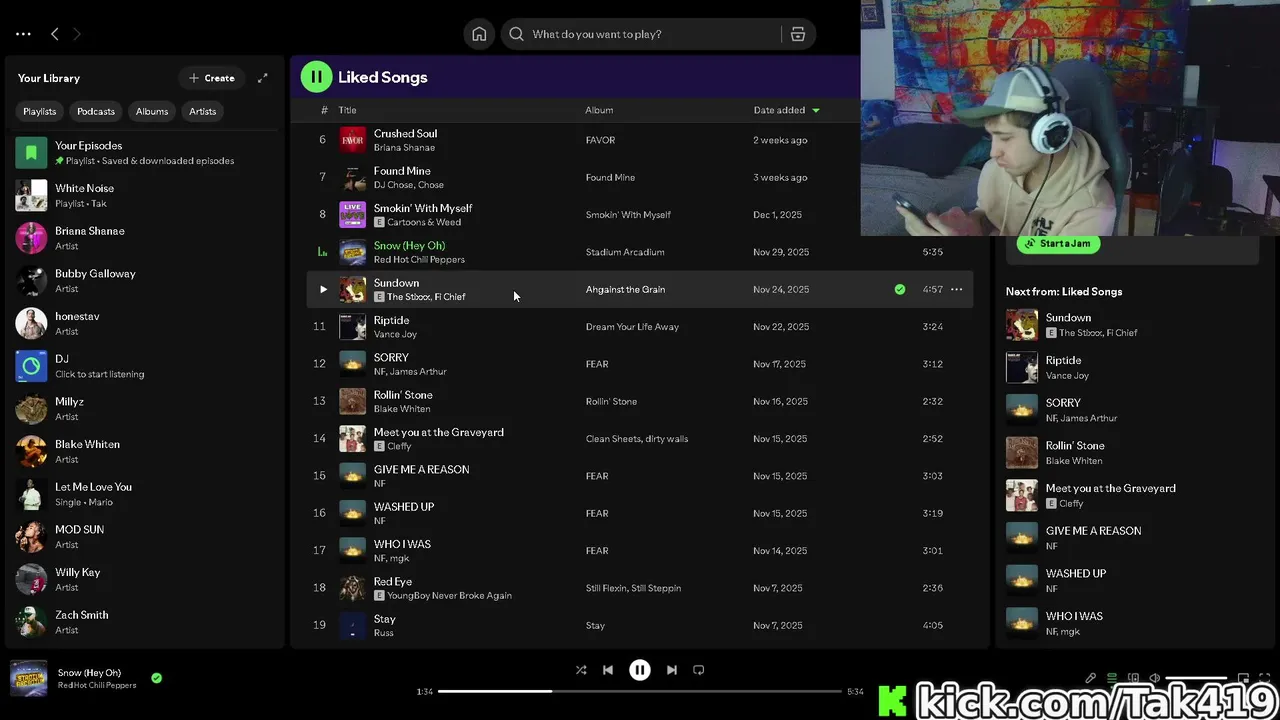1280x720 pixels.
Task: Open Connect to a device
Action: click(x=1132, y=678)
